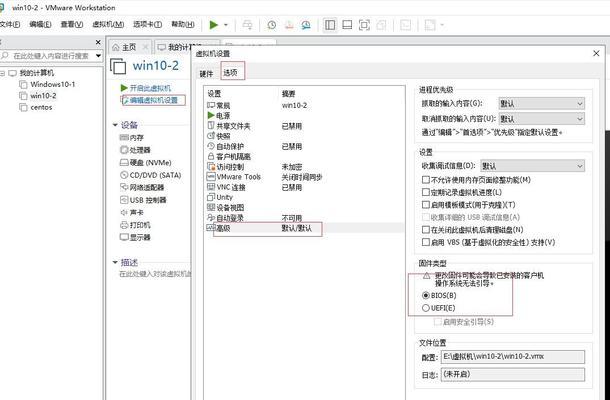Screen dimensions: 610x400
Task: Open 取消抓取的输入内容(U) dropdown
Action: [x=541, y=119]
